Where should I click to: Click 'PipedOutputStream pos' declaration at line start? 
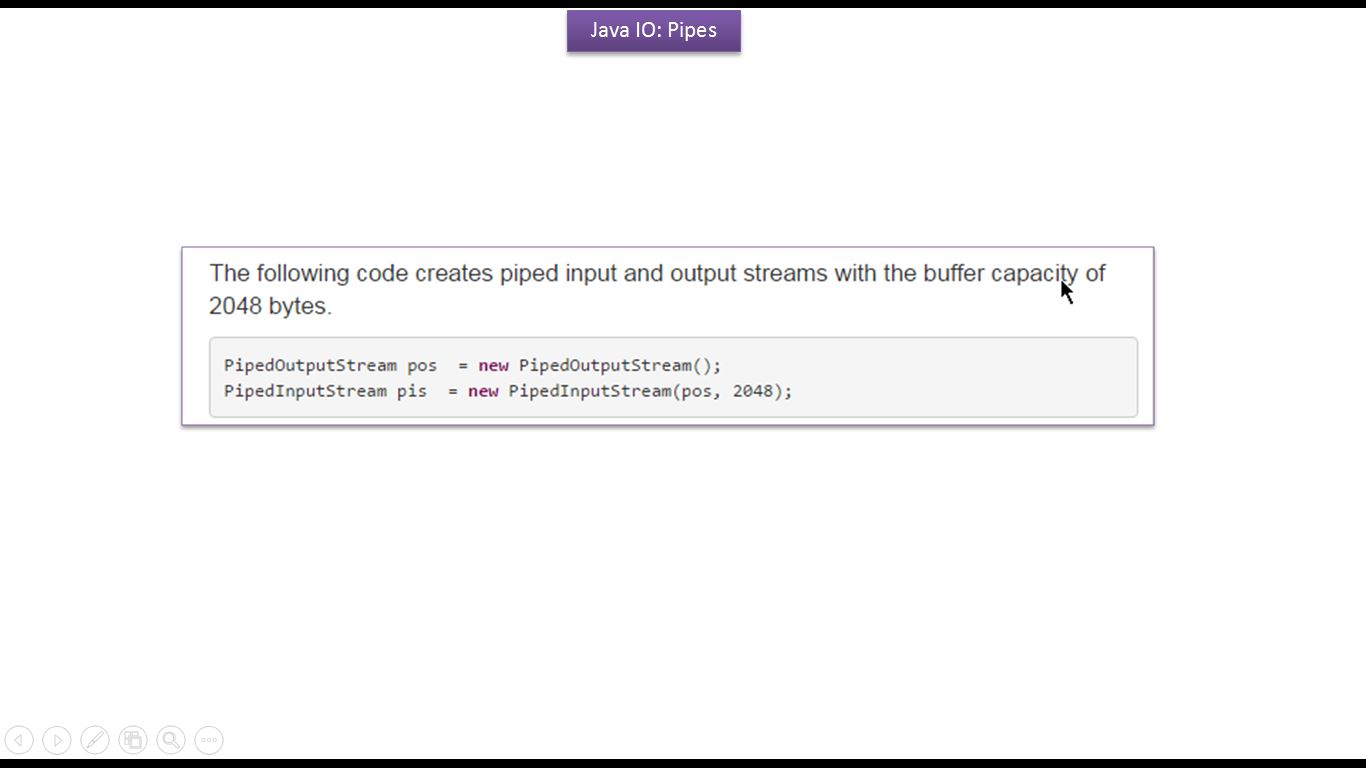point(330,365)
